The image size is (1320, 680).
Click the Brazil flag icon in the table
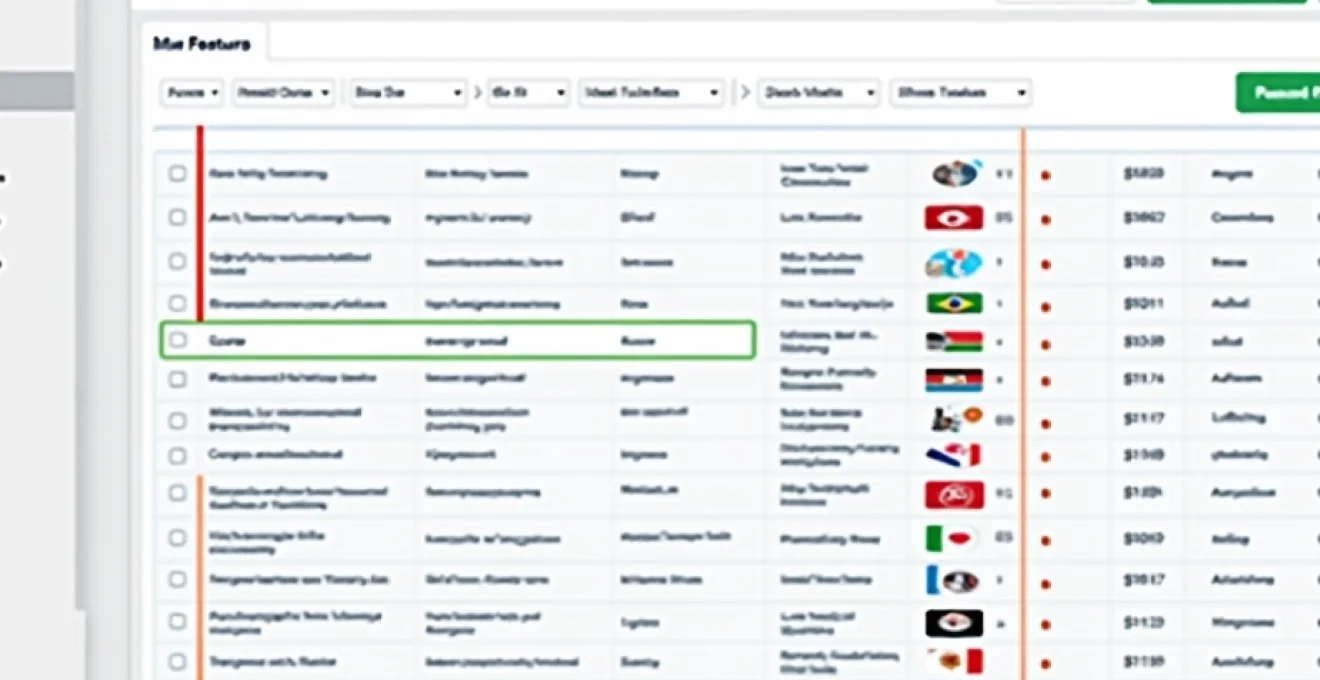click(x=953, y=303)
